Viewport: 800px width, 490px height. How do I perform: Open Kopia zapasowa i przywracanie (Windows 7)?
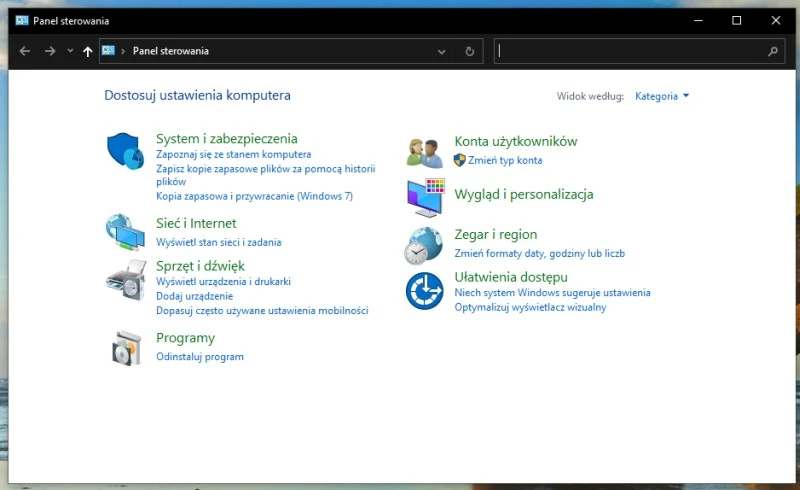[x=255, y=196]
